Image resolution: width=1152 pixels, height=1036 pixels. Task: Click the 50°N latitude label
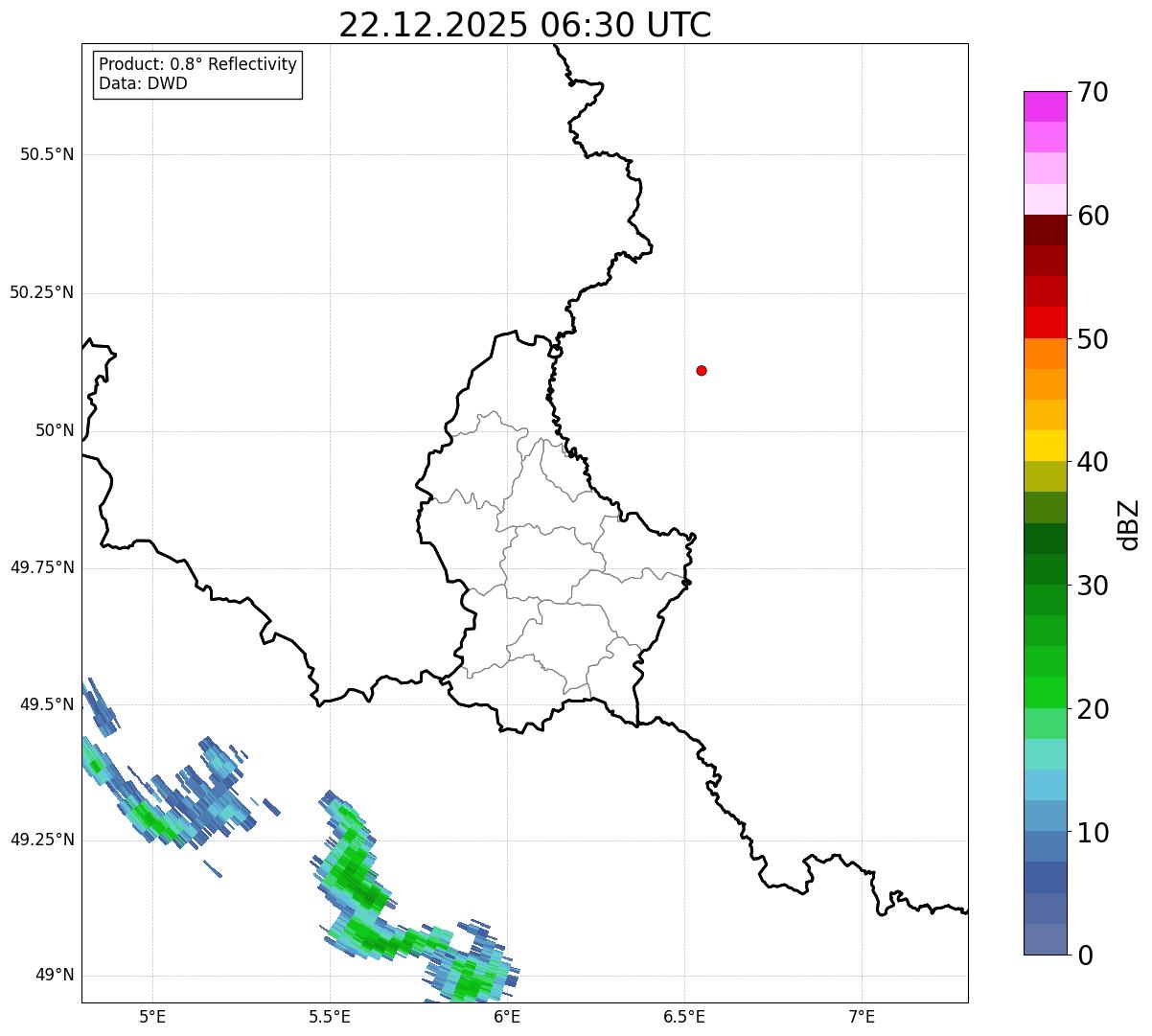coord(55,430)
